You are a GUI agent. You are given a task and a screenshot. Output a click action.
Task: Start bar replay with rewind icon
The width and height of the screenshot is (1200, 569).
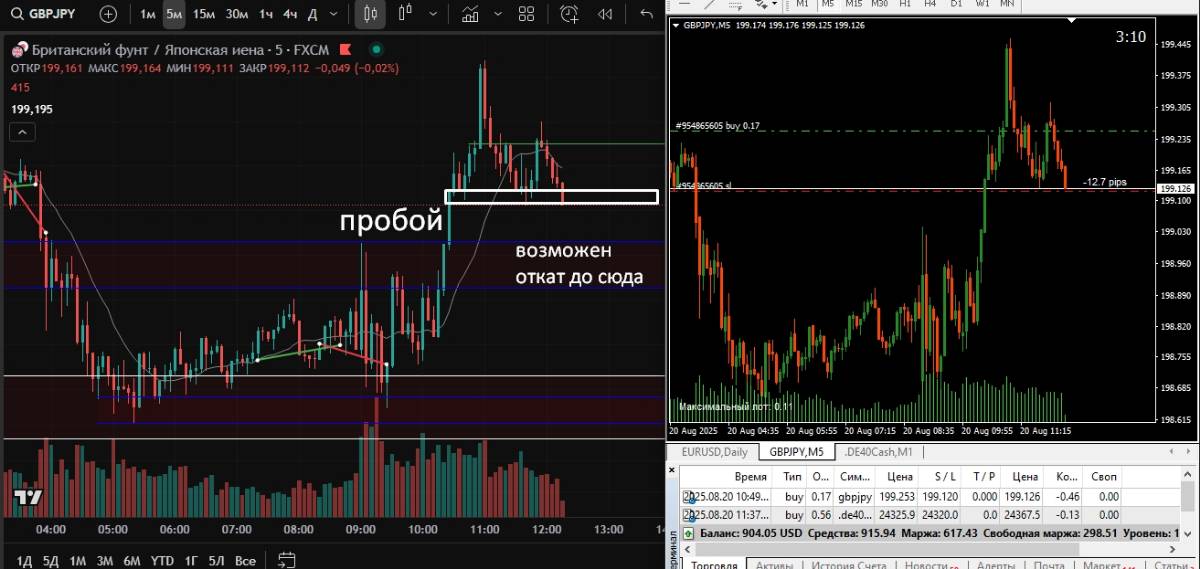[605, 14]
